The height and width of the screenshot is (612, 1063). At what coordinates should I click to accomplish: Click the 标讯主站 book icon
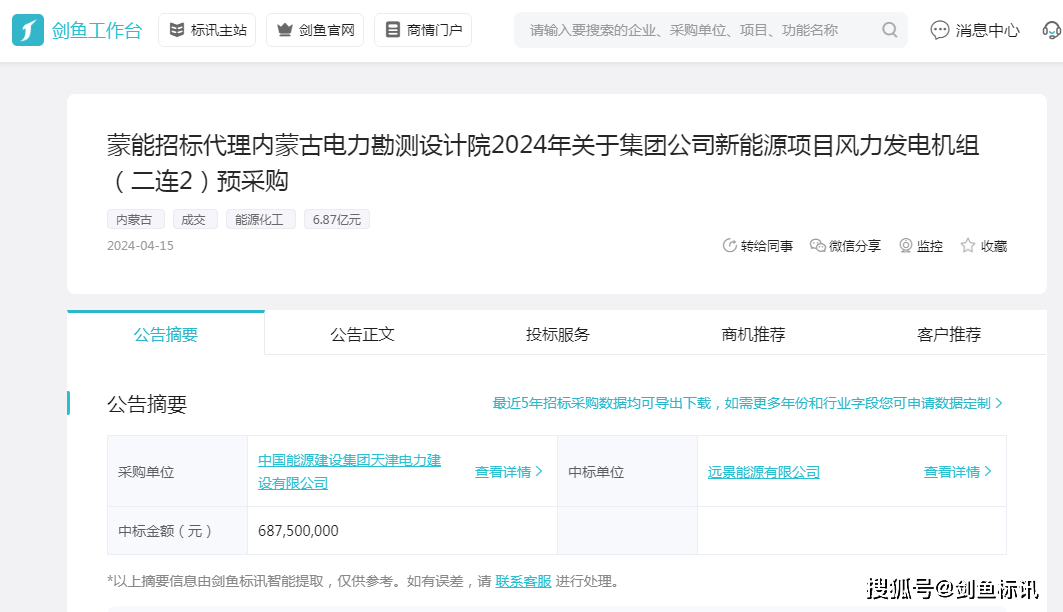click(177, 30)
